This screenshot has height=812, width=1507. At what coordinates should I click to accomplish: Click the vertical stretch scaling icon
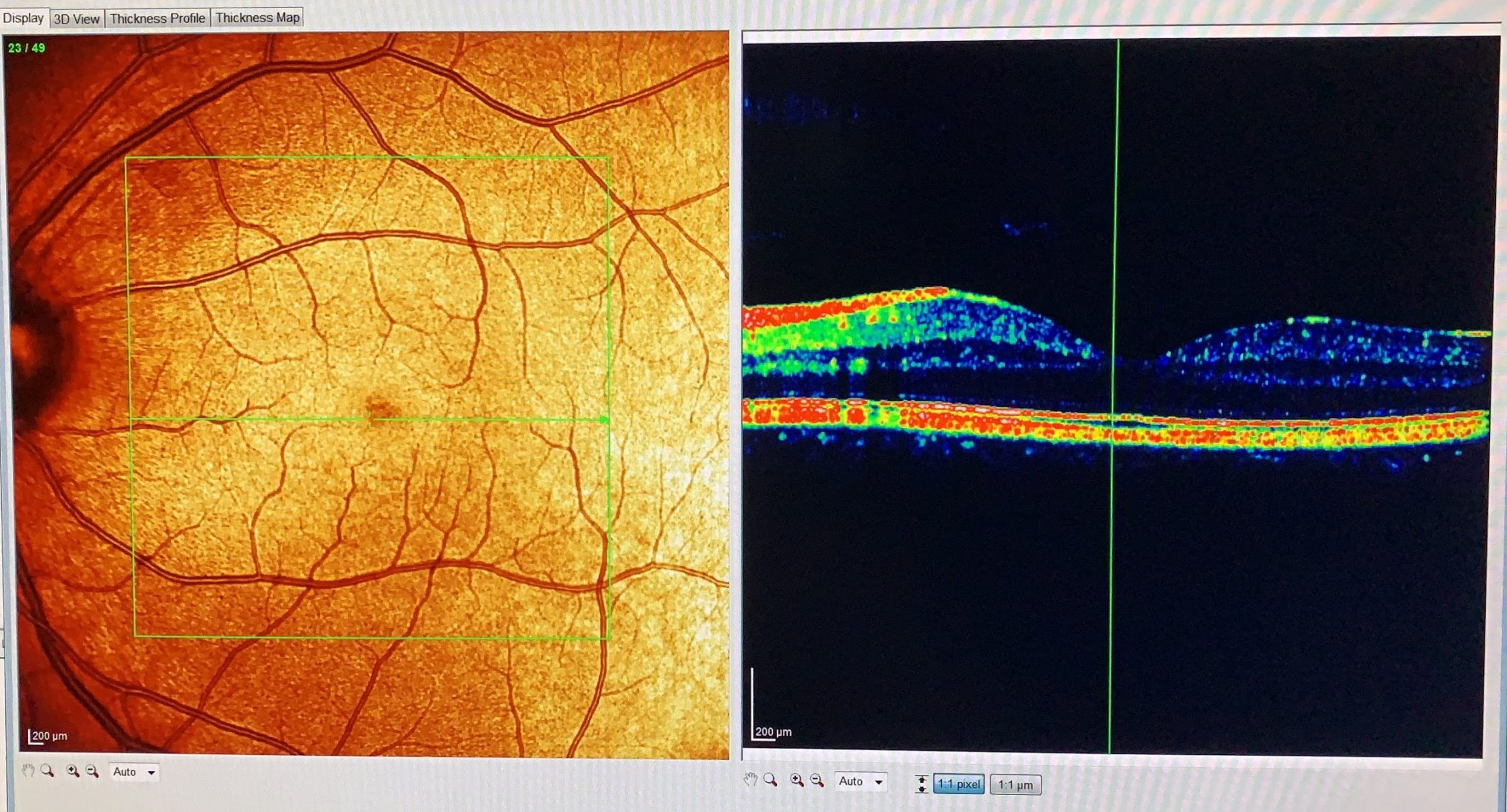pyautogui.click(x=921, y=784)
